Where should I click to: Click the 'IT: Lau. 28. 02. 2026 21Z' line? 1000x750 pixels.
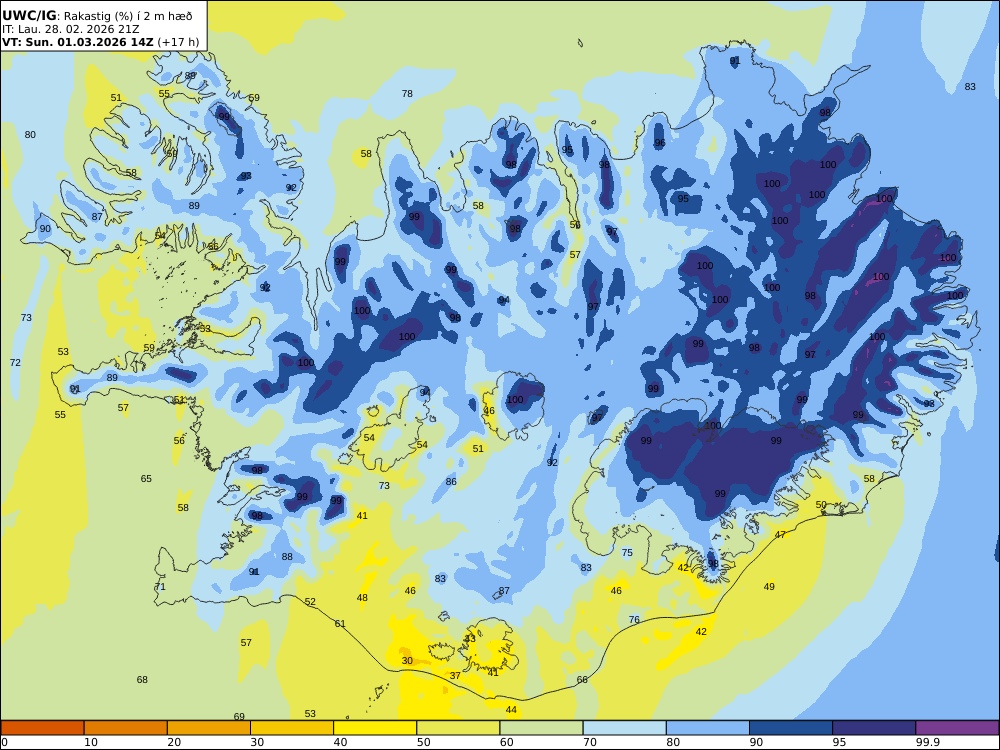[x=70, y=29]
